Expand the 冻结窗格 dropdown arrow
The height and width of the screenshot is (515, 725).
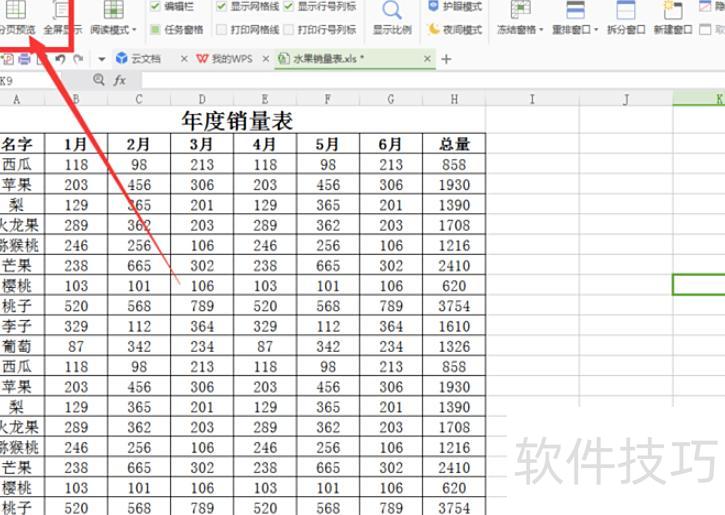point(541,30)
